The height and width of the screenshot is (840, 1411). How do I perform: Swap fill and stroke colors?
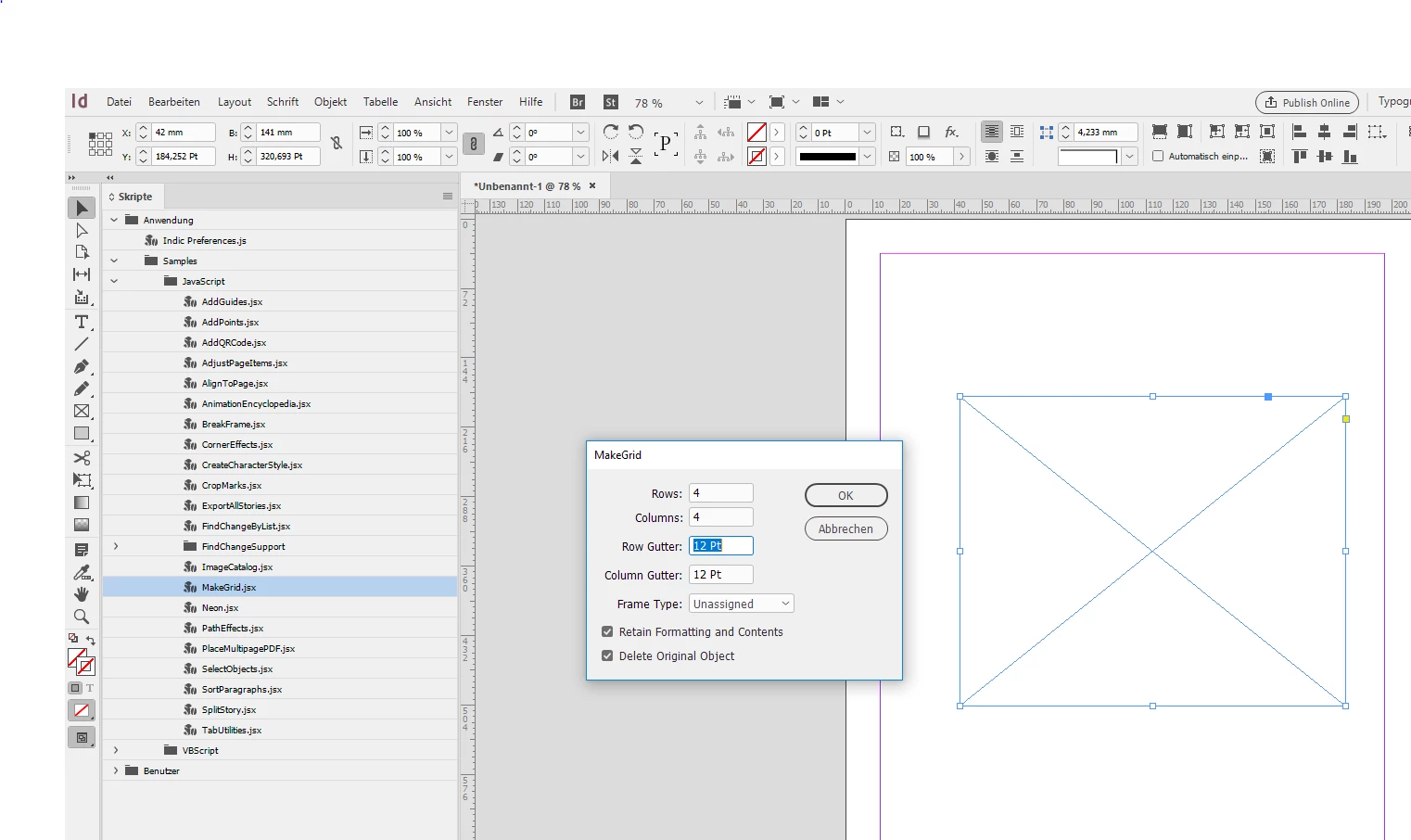91,640
